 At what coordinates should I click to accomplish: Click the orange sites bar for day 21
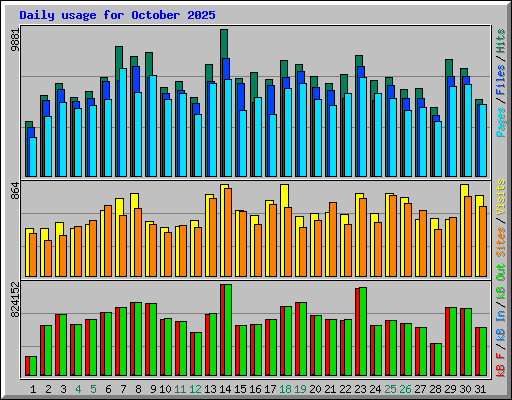333,239
